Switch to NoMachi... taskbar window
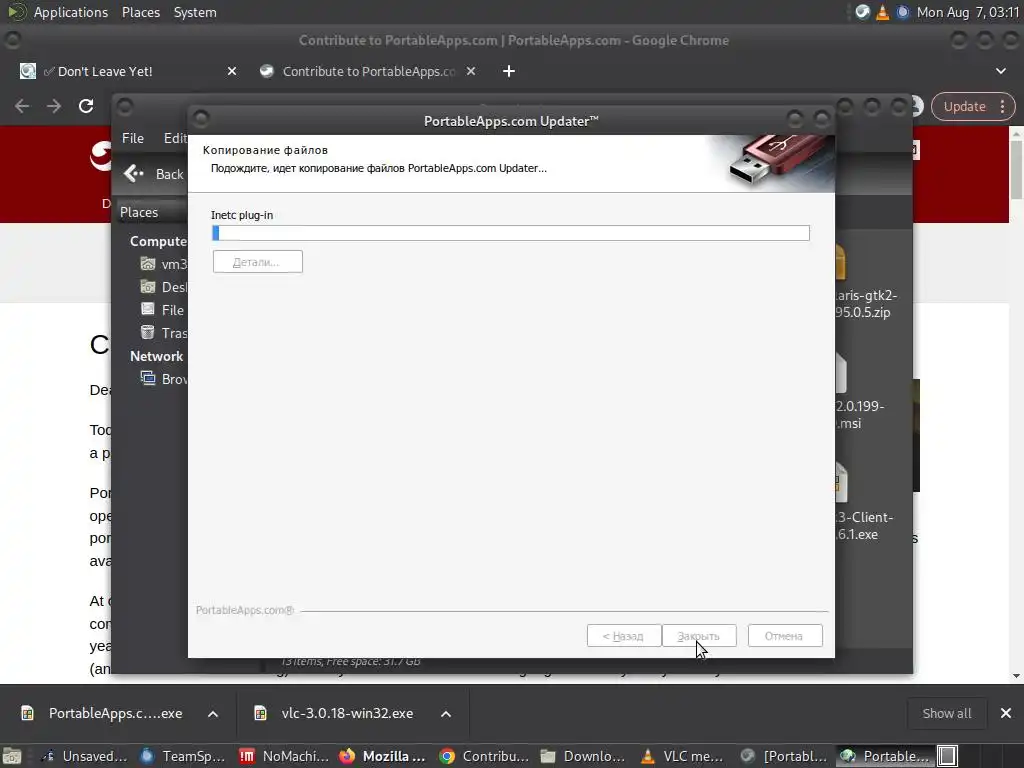This screenshot has width=1024, height=768. (284, 756)
